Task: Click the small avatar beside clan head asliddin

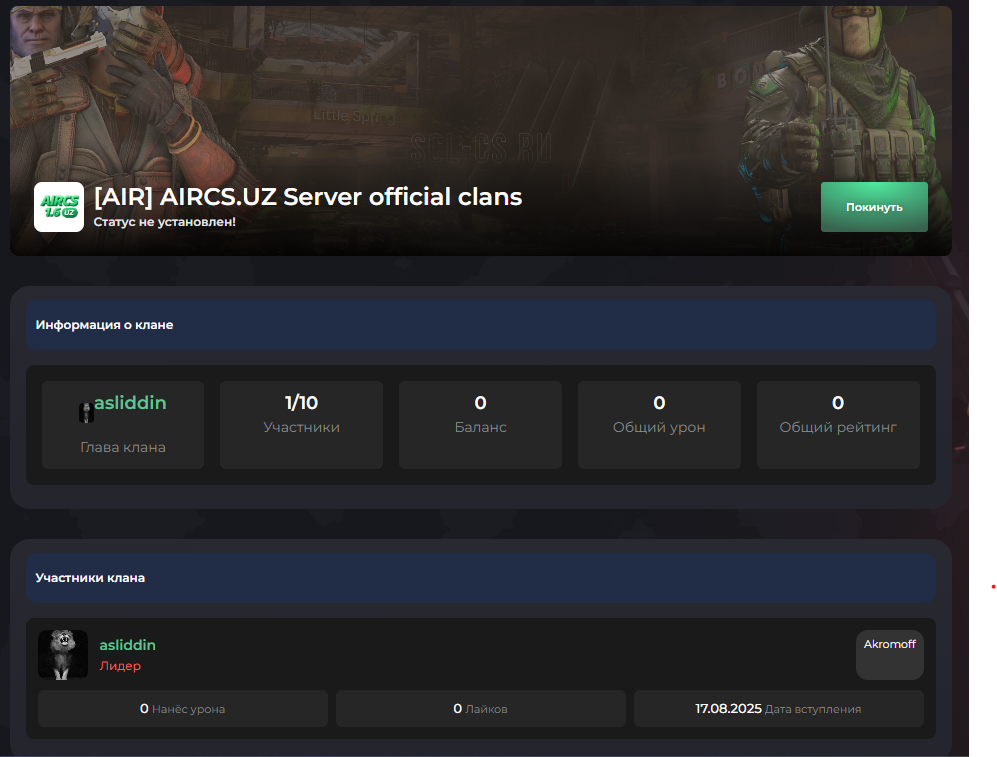Action: coord(86,413)
